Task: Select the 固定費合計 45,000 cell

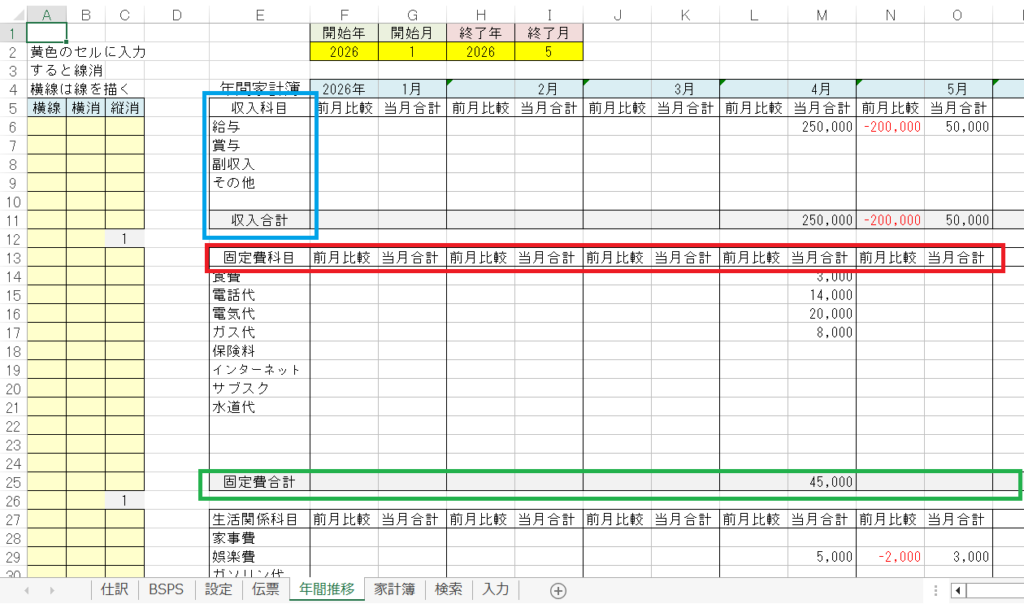Action: 822,482
